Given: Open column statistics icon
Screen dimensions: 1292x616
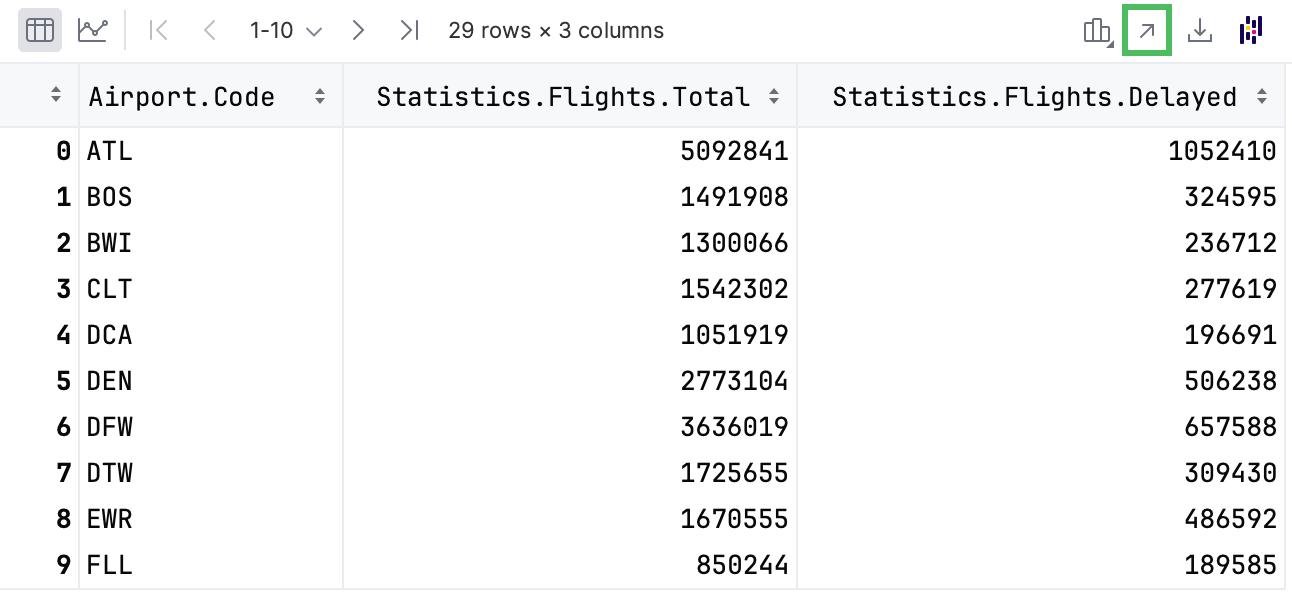Looking at the screenshot, I should [1098, 31].
